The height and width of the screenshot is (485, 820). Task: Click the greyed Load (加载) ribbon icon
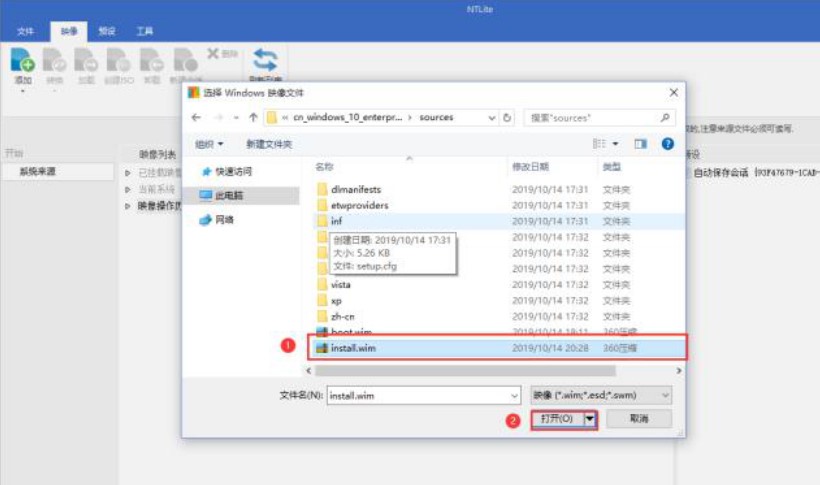coord(86,61)
